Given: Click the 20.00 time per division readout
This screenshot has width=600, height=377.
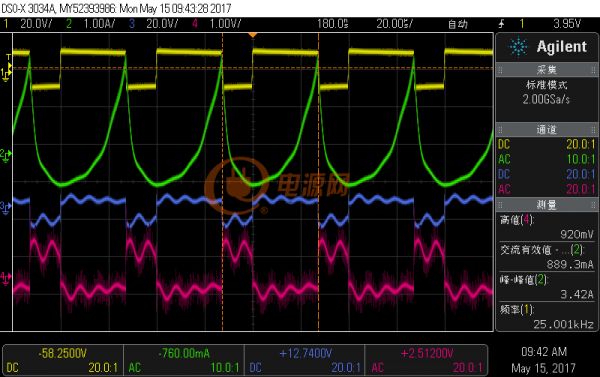Looking at the screenshot, I should [395, 24].
